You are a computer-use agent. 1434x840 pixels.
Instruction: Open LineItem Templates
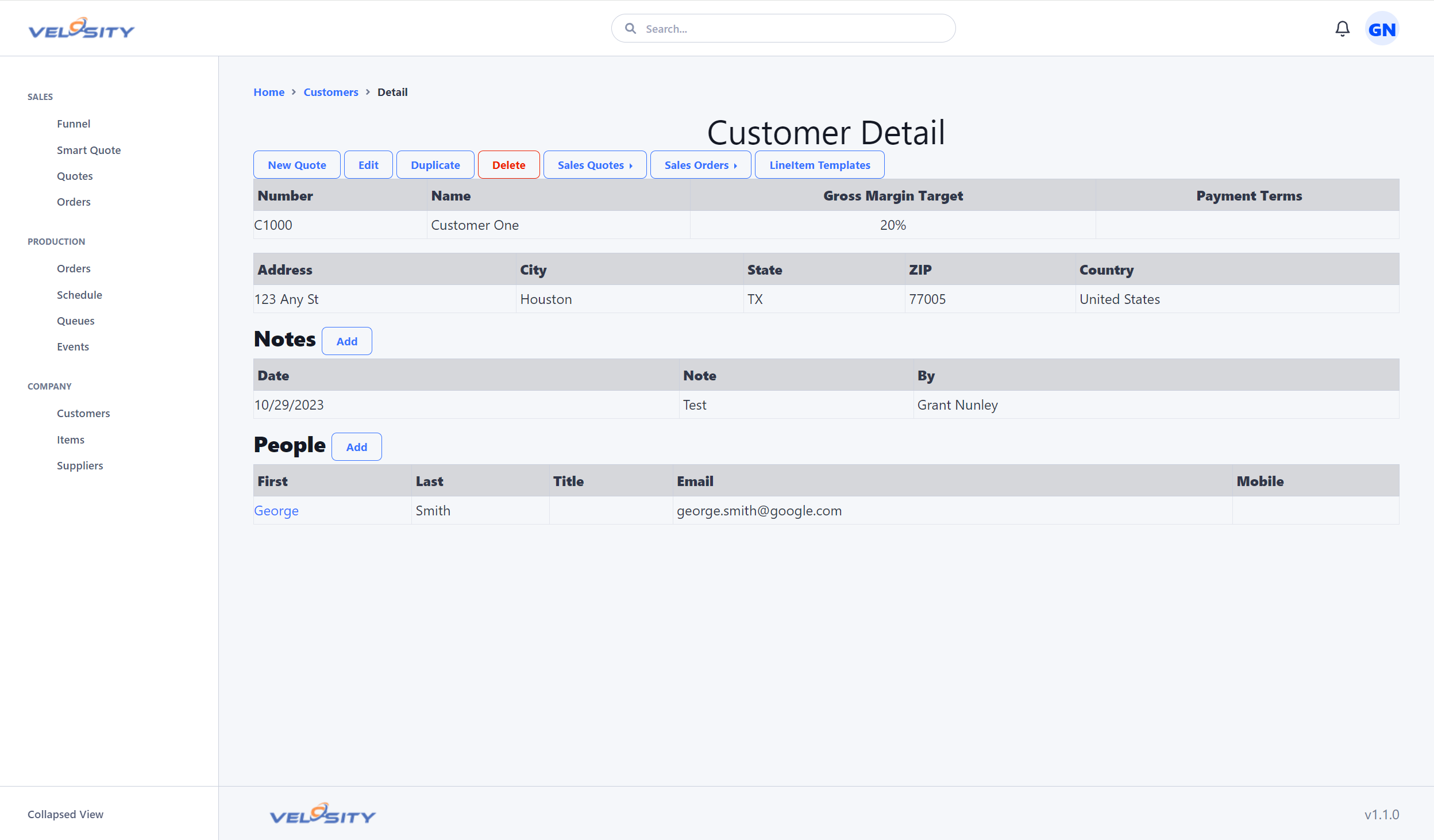pyautogui.click(x=820, y=165)
